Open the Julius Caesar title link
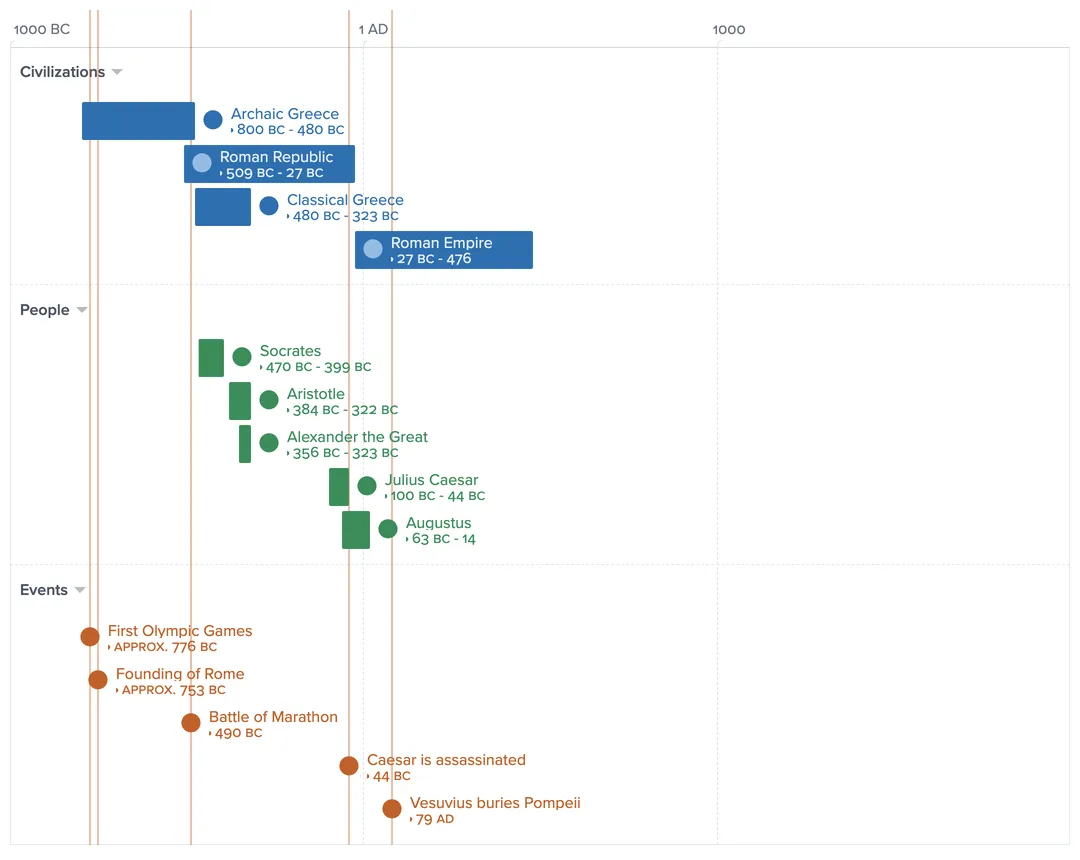This screenshot has width=1080, height=860. coord(431,480)
